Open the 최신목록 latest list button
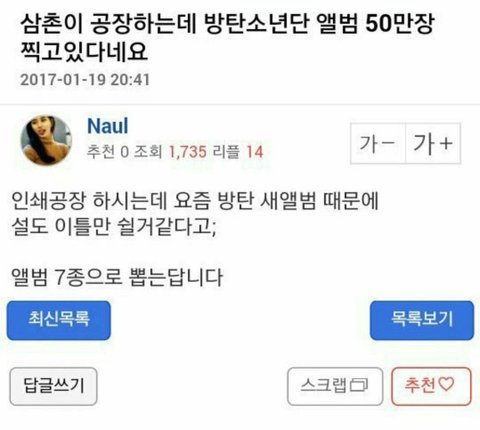Image resolution: width=480 pixels, height=430 pixels. (59, 320)
